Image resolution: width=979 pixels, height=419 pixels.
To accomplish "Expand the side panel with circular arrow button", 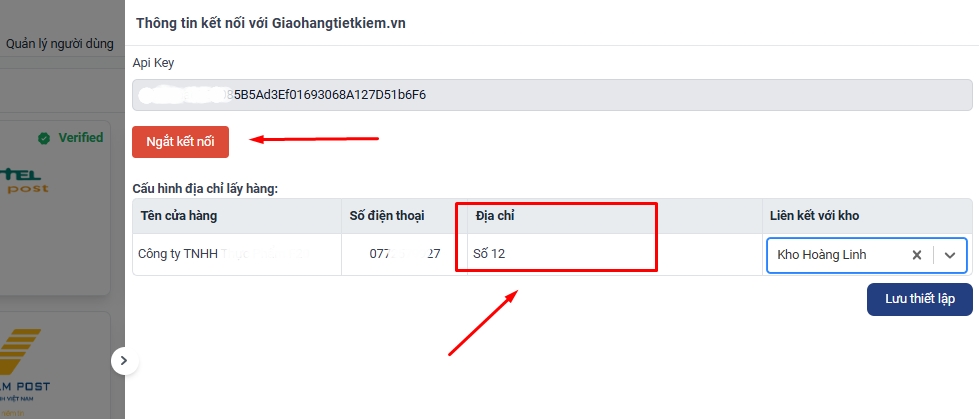I will click(124, 360).
